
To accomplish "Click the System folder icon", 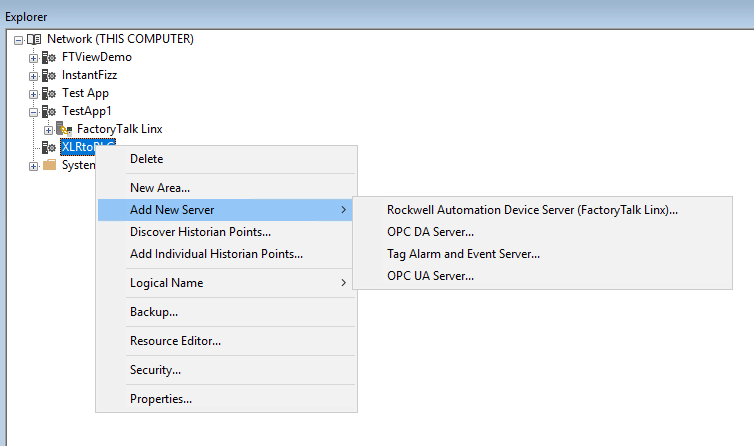I will click(50, 165).
